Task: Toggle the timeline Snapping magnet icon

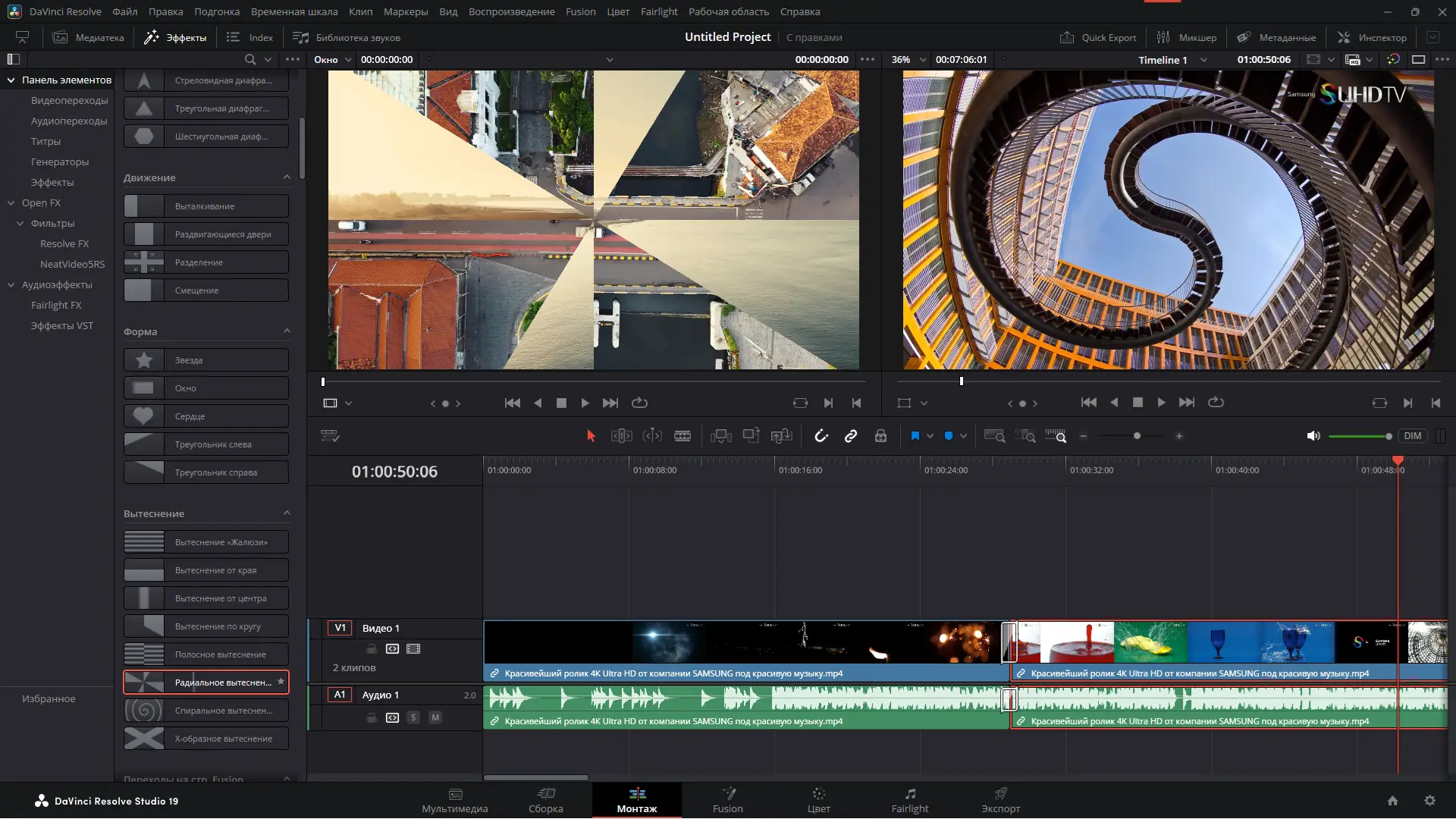Action: (x=821, y=436)
